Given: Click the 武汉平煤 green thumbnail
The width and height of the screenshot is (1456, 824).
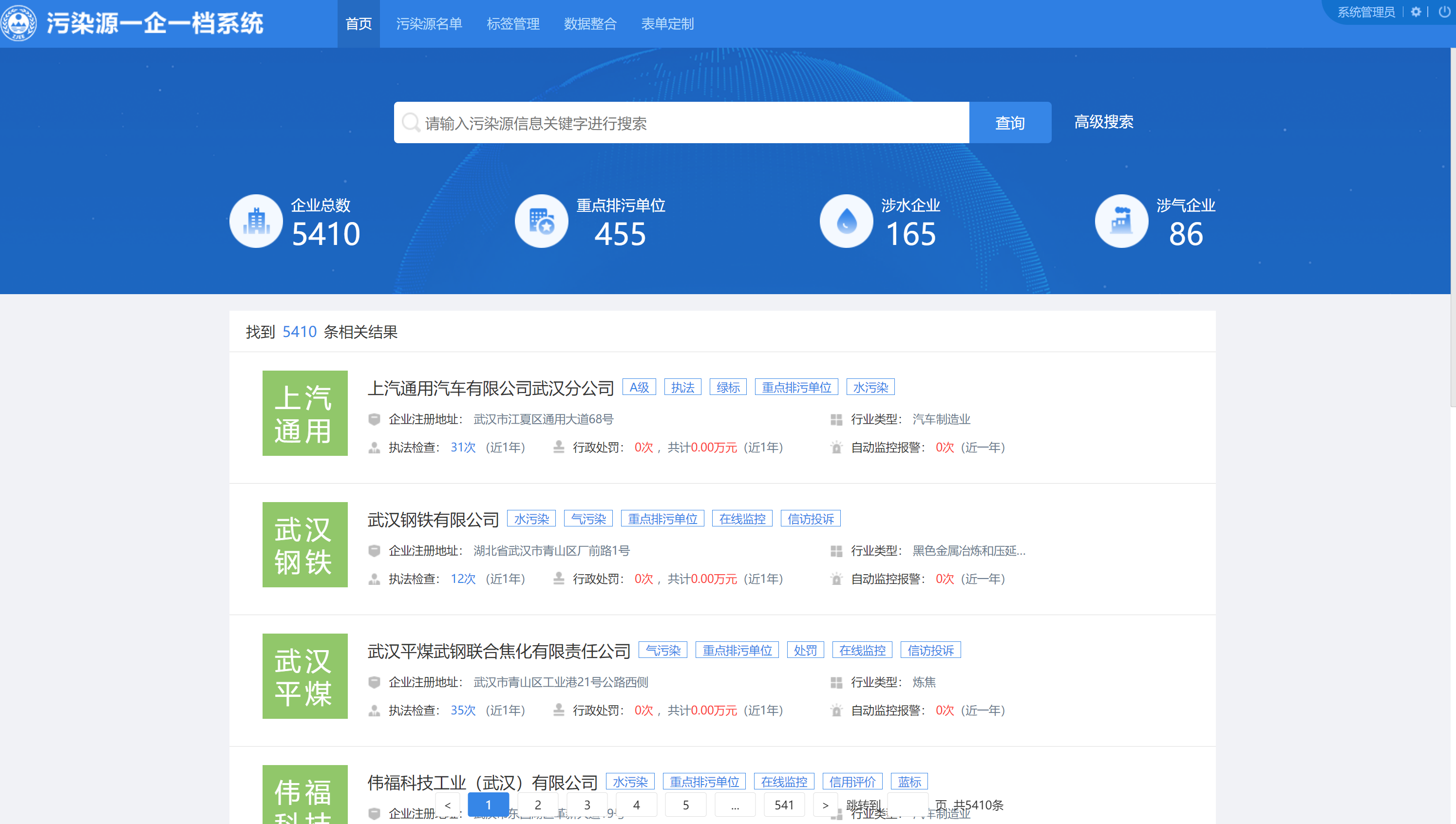Looking at the screenshot, I should pyautogui.click(x=304, y=676).
